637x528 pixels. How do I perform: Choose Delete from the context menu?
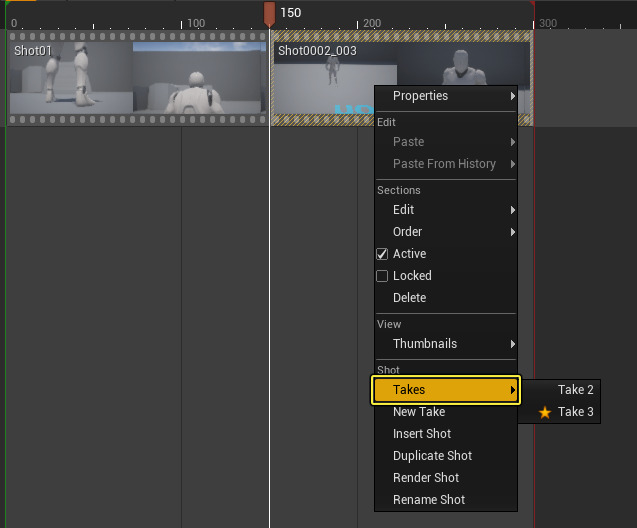pos(446,298)
